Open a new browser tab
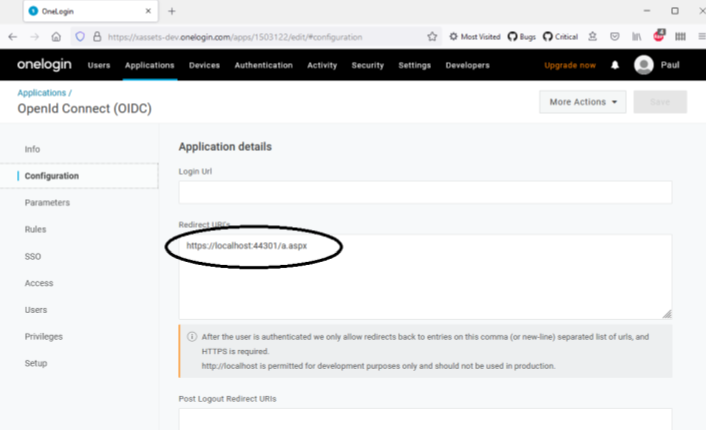This screenshot has height=430, width=706. tap(172, 11)
